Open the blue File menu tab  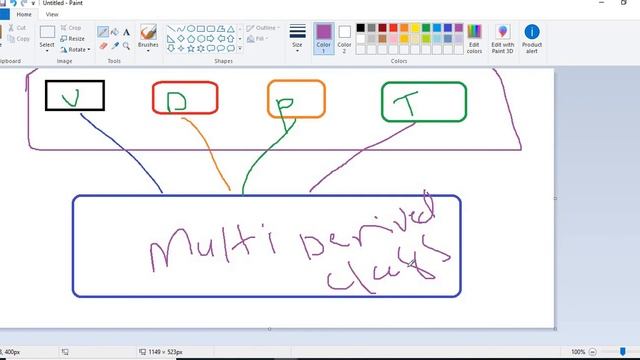tap(4, 14)
